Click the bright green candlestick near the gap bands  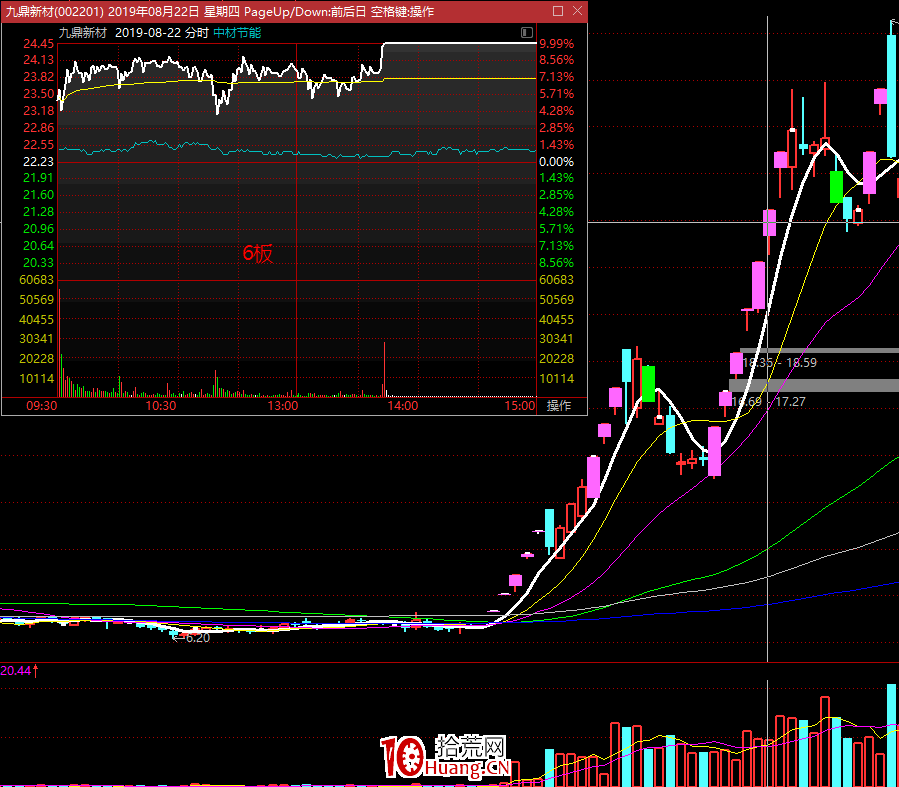point(648,383)
